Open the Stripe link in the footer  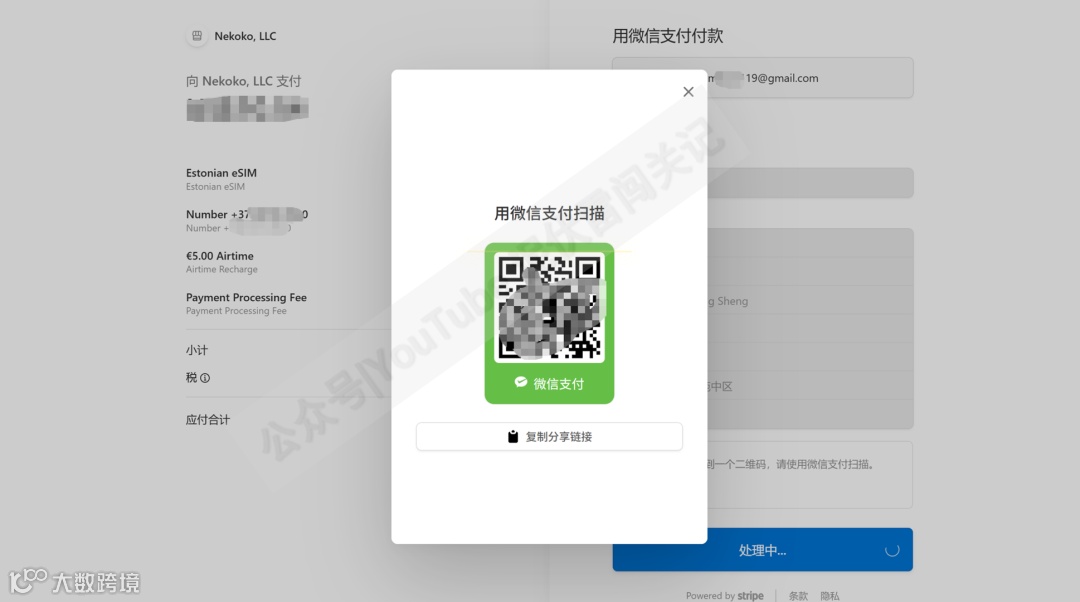click(750, 596)
